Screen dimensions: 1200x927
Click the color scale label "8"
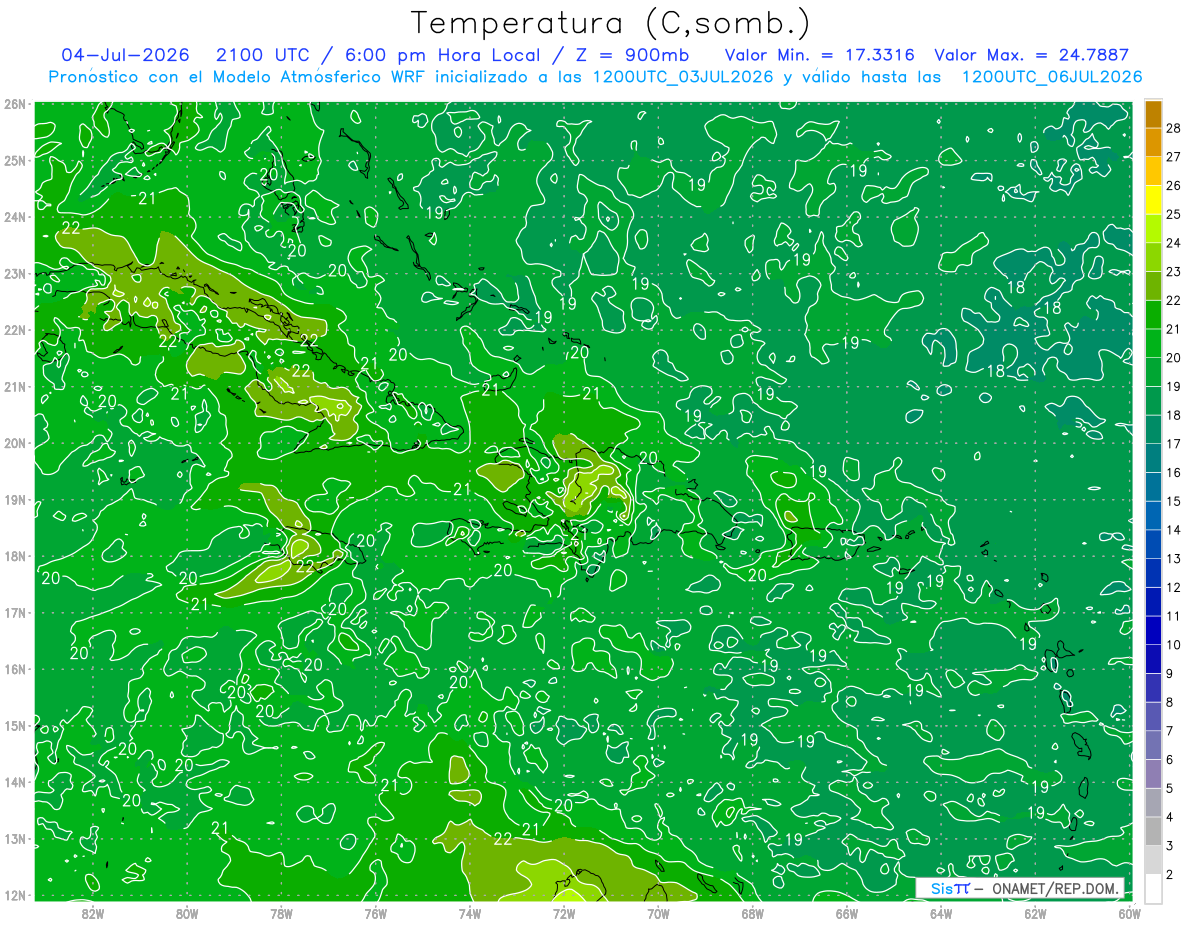[1170, 702]
